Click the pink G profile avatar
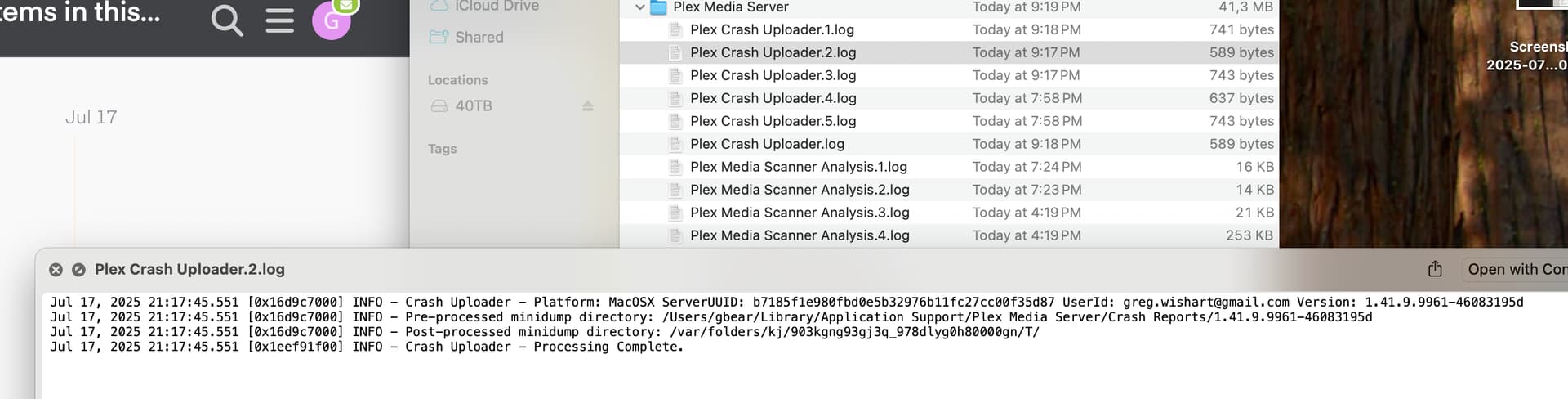 (332, 20)
